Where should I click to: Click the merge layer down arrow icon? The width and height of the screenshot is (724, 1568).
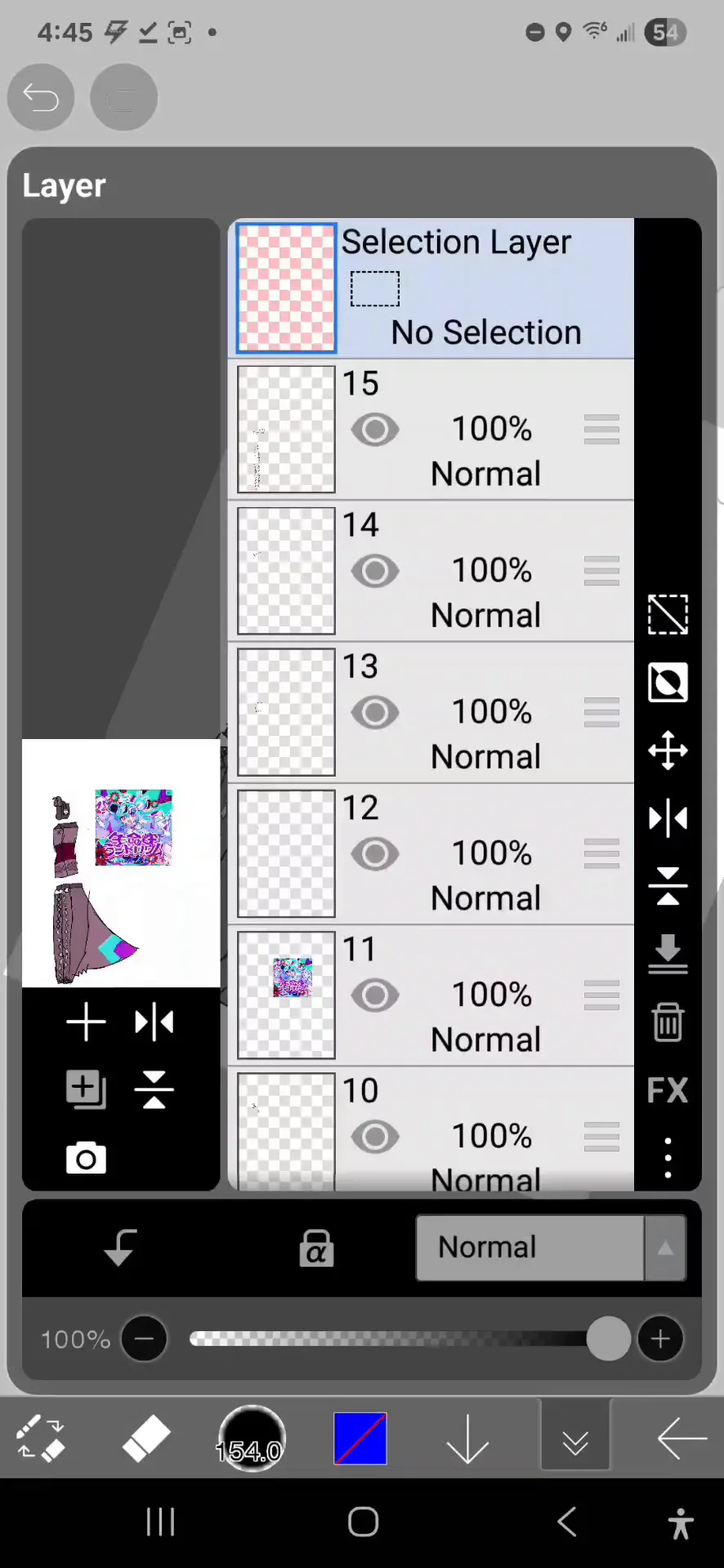pos(668,954)
